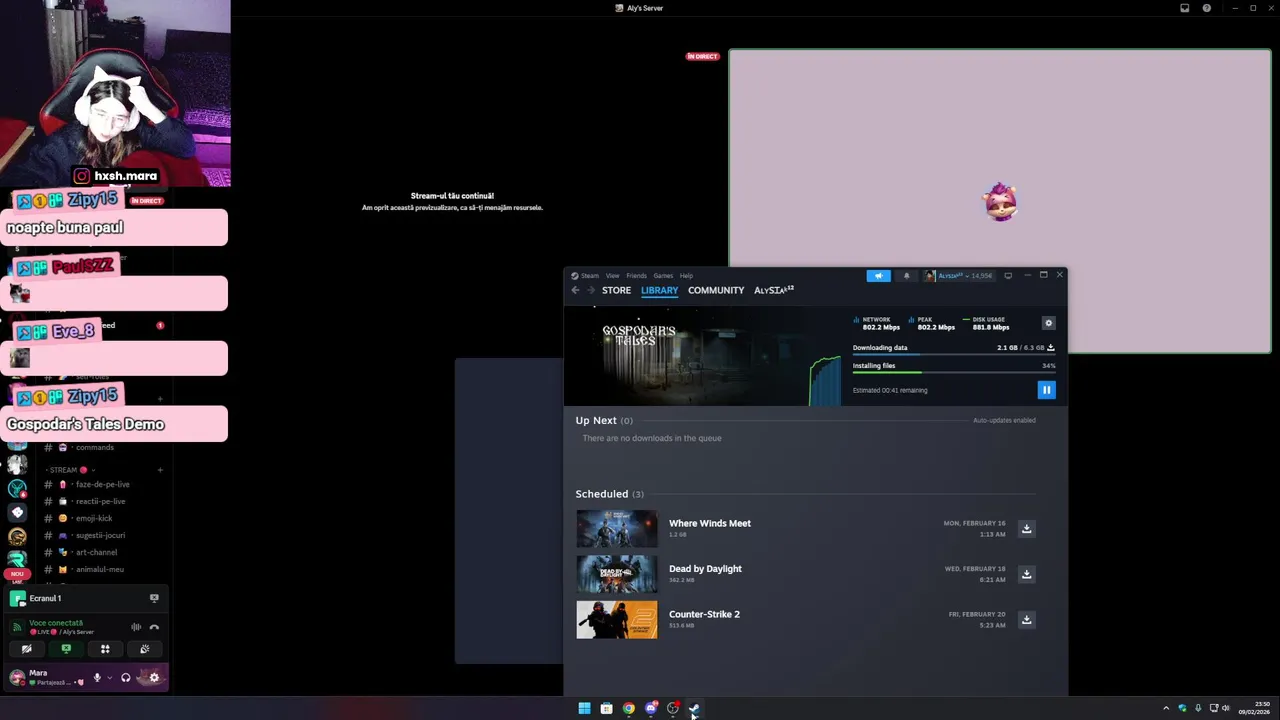Screen dimensions: 1280x720
Task: Open Discord user settings gear
Action: 154,677
